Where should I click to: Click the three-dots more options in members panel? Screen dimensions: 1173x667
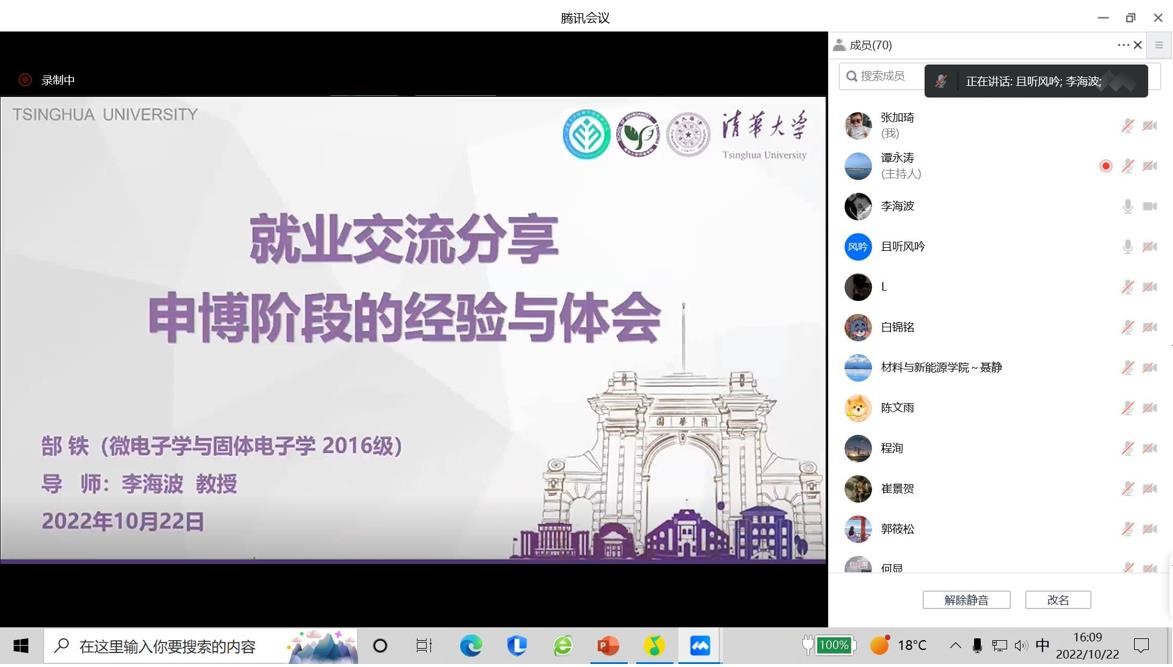point(1123,45)
